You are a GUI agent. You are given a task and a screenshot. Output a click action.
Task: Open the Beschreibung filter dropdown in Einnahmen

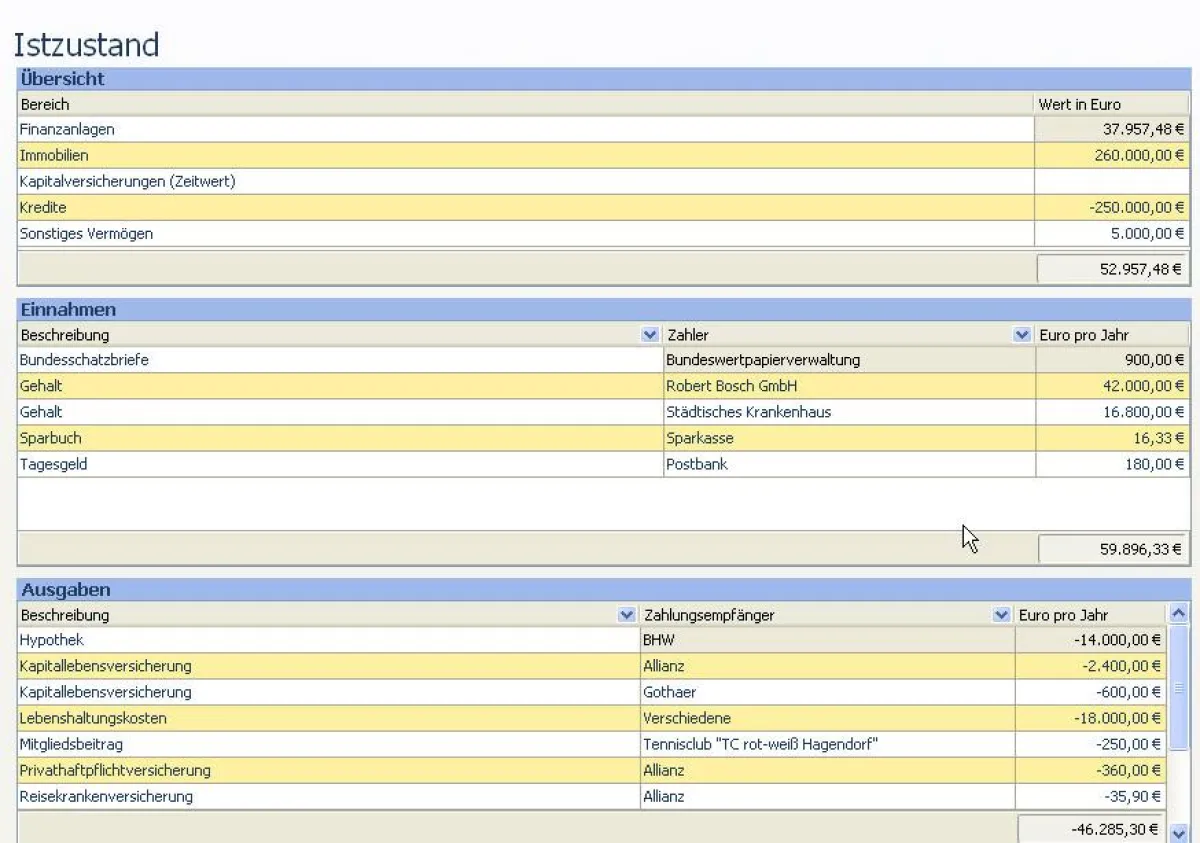(x=651, y=336)
